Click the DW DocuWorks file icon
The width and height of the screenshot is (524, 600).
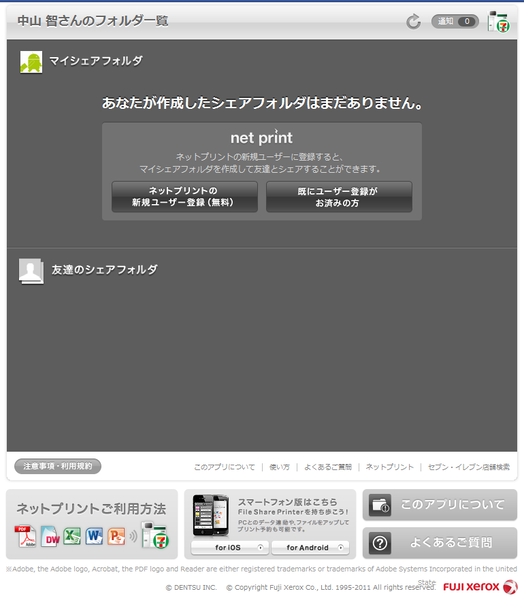(x=50, y=536)
